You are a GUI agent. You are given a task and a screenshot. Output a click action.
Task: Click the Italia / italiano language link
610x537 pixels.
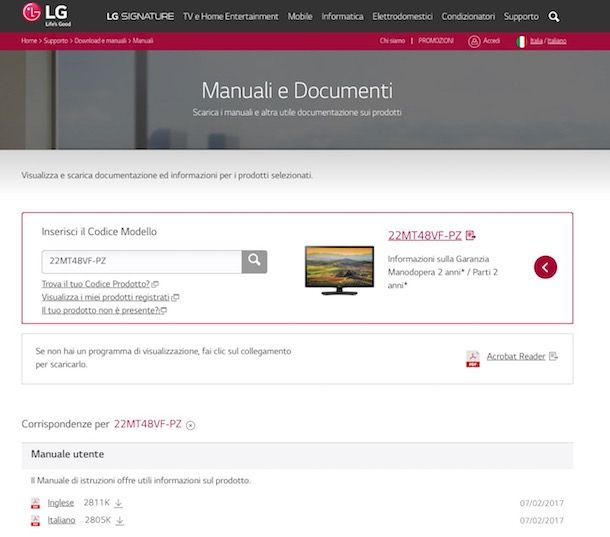point(548,41)
